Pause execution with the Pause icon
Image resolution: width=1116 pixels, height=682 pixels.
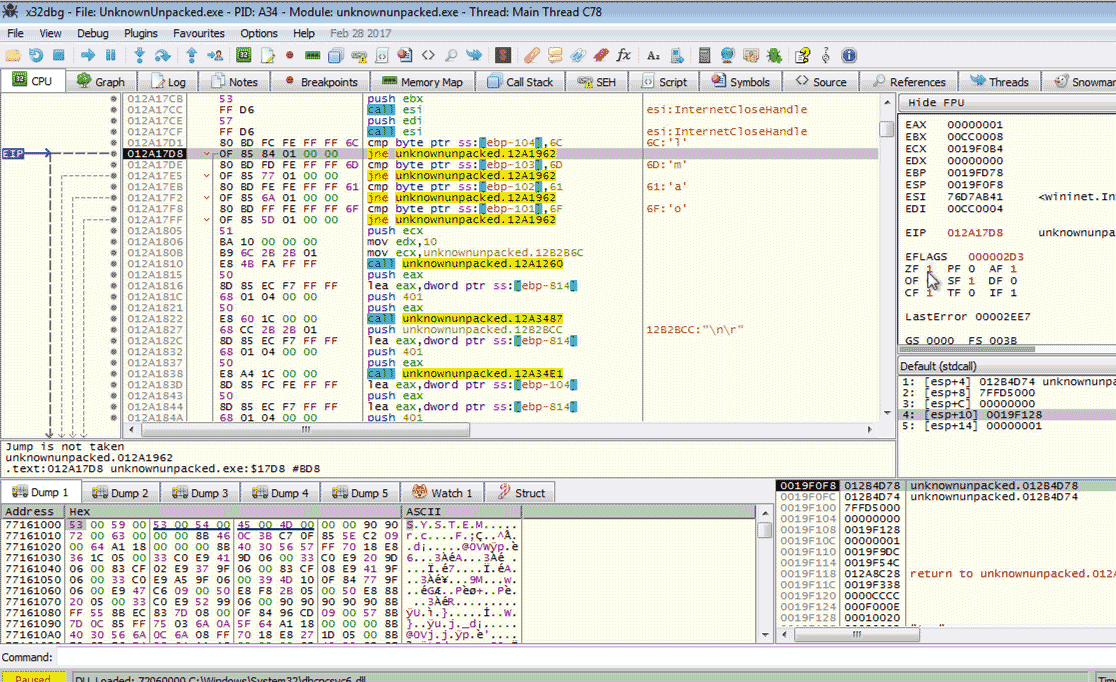111,55
